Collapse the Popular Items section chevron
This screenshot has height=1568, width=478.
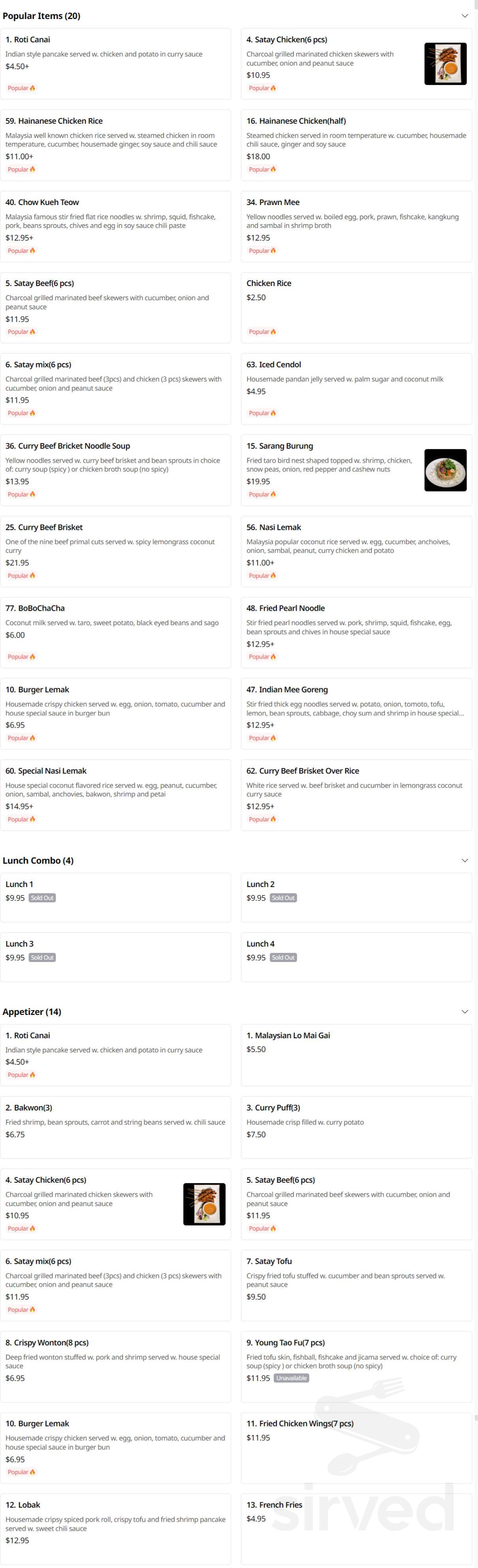pos(465,16)
